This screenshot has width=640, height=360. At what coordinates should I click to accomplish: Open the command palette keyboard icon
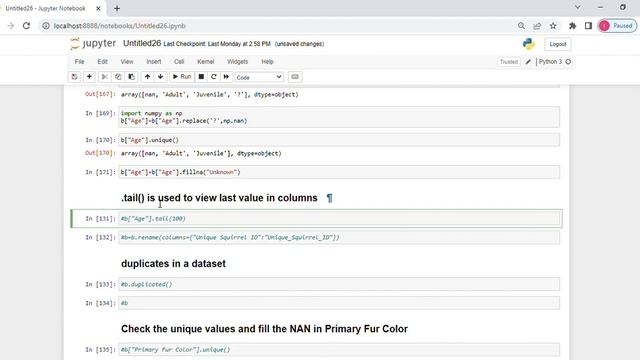pyautogui.click(x=295, y=77)
